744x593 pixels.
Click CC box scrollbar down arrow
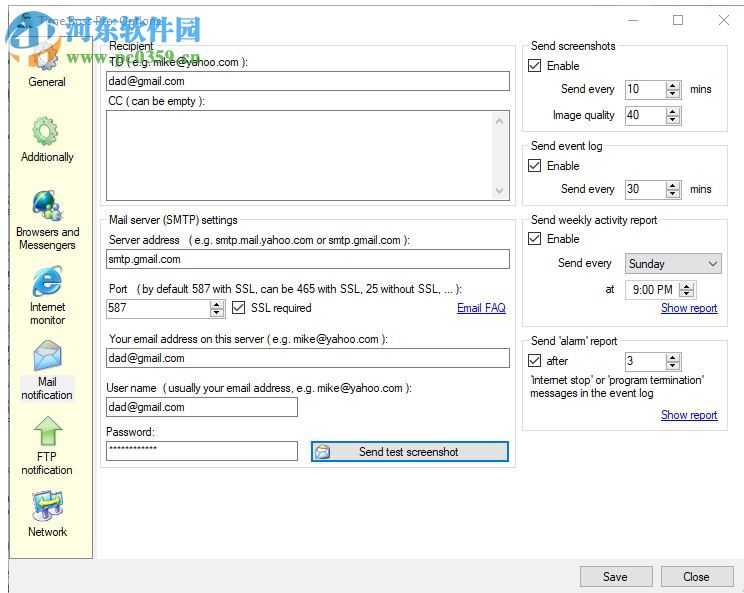click(500, 191)
